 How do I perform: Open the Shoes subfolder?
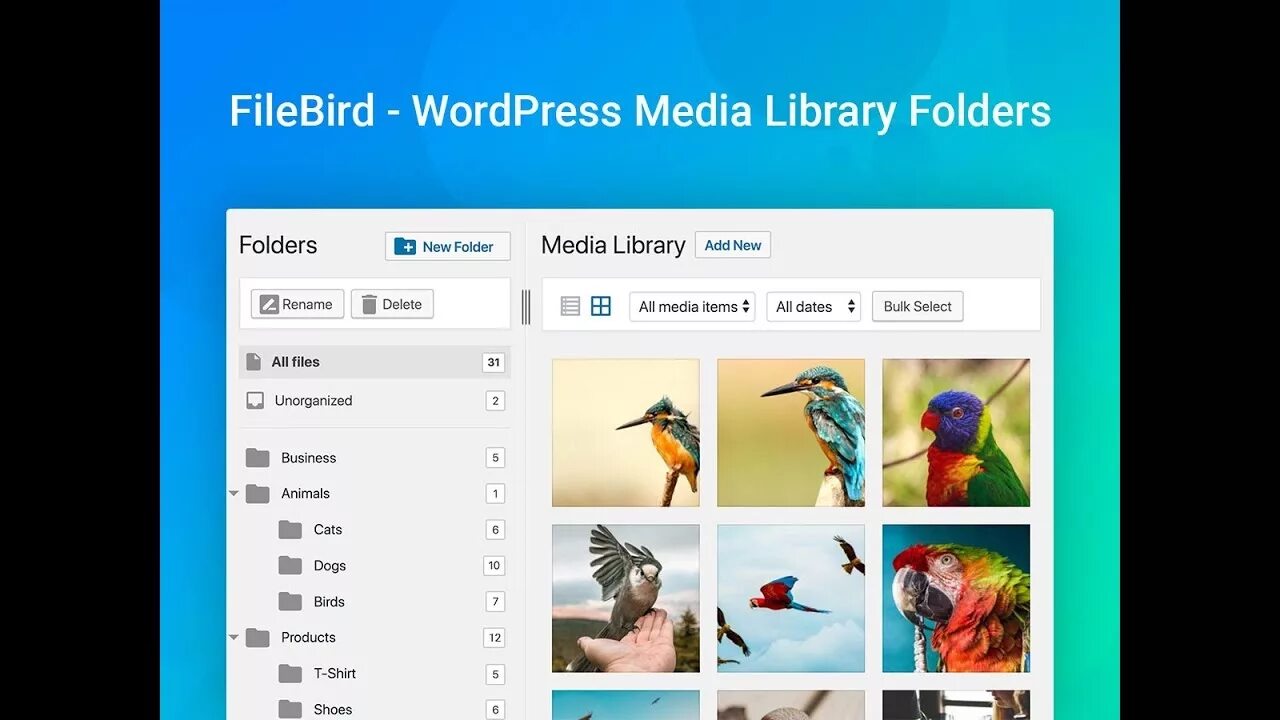pyautogui.click(x=390, y=709)
